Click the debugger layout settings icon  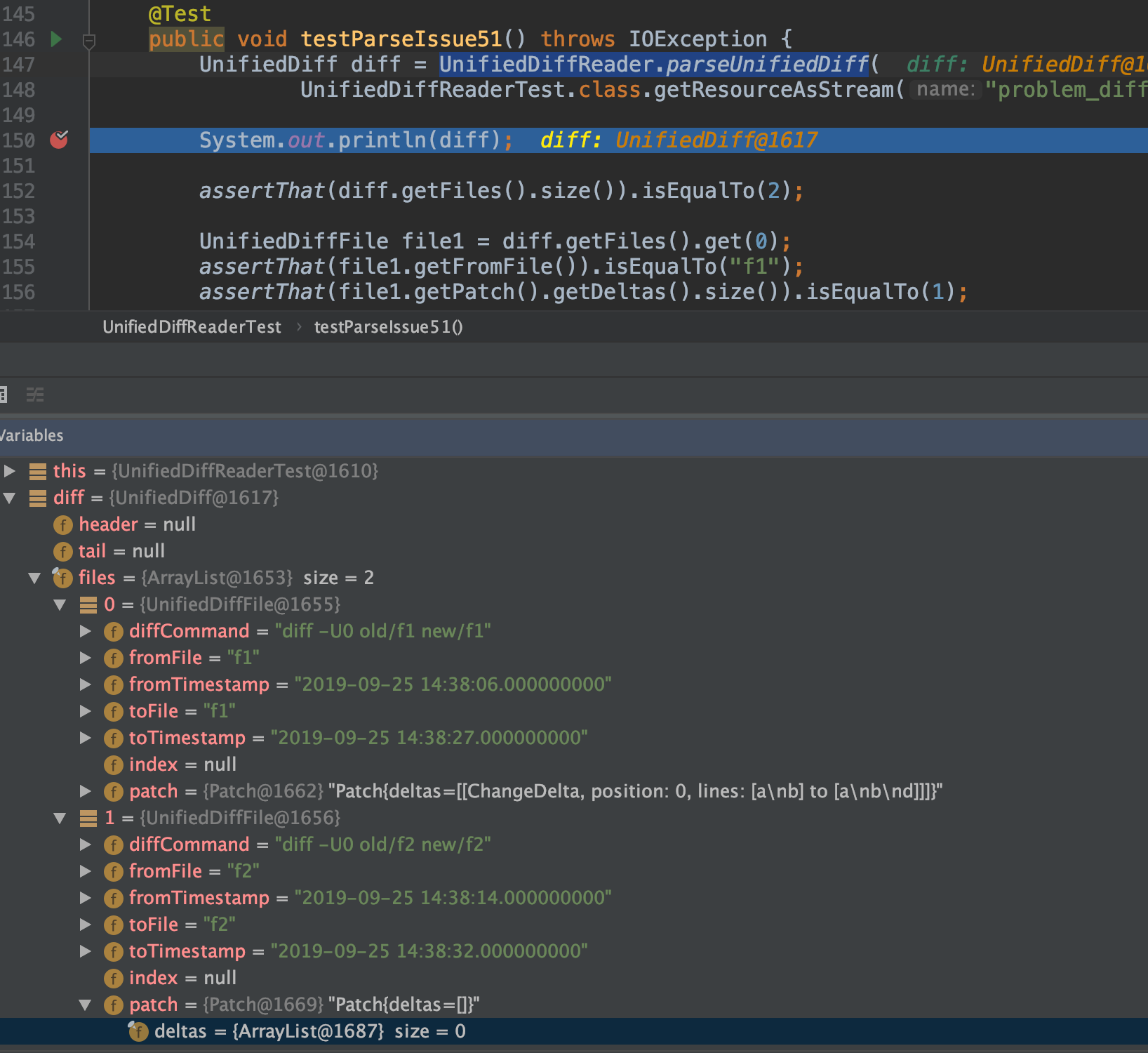[35, 395]
